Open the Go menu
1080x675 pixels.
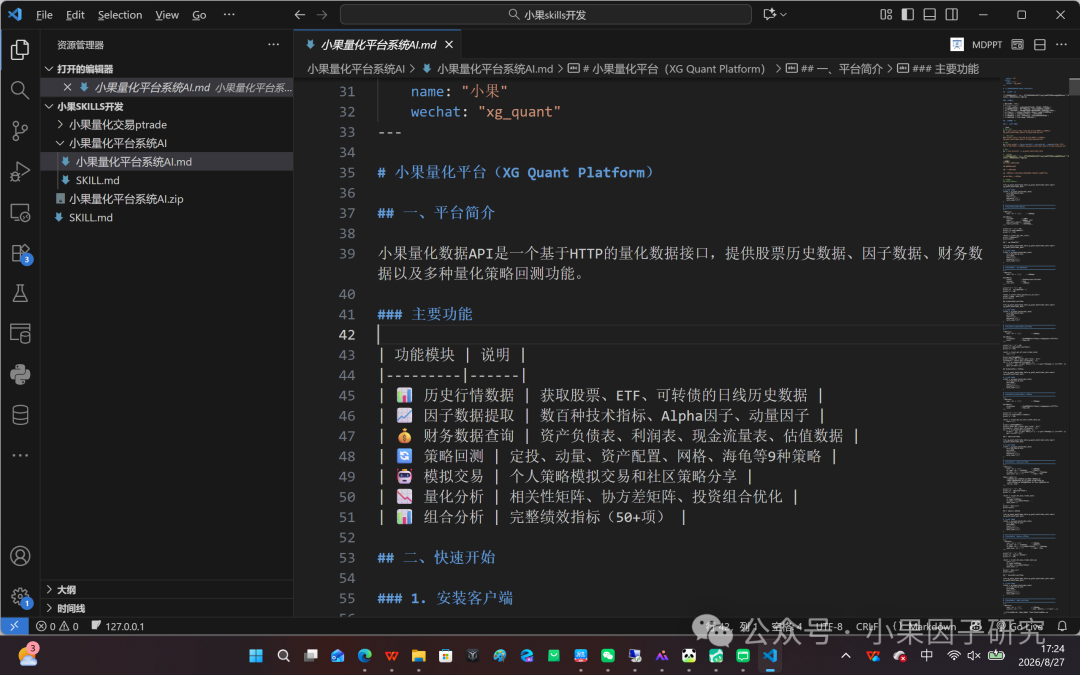(199, 14)
